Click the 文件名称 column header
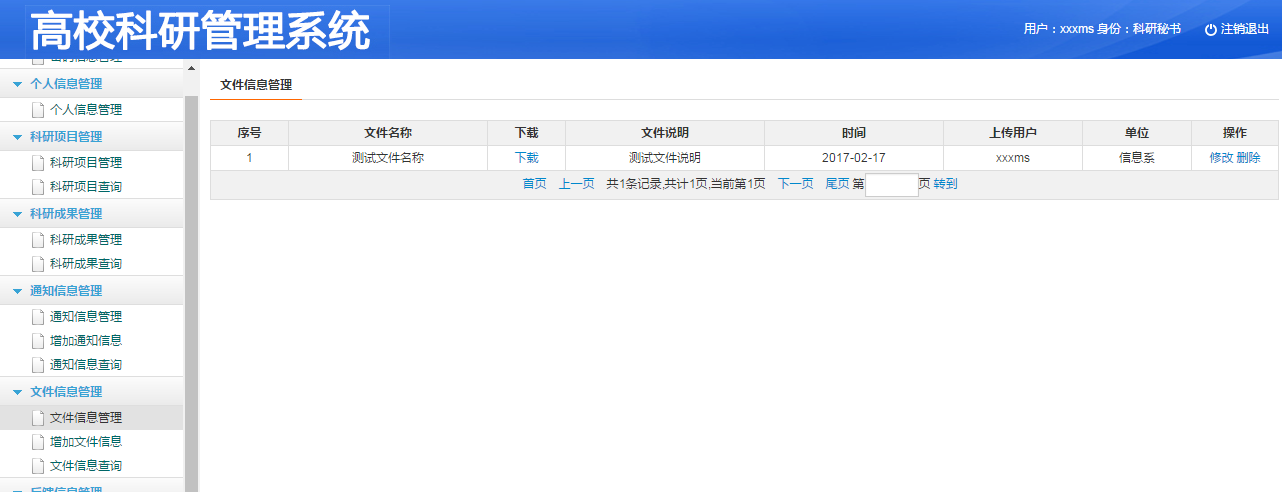The height and width of the screenshot is (492, 1282). click(x=388, y=133)
